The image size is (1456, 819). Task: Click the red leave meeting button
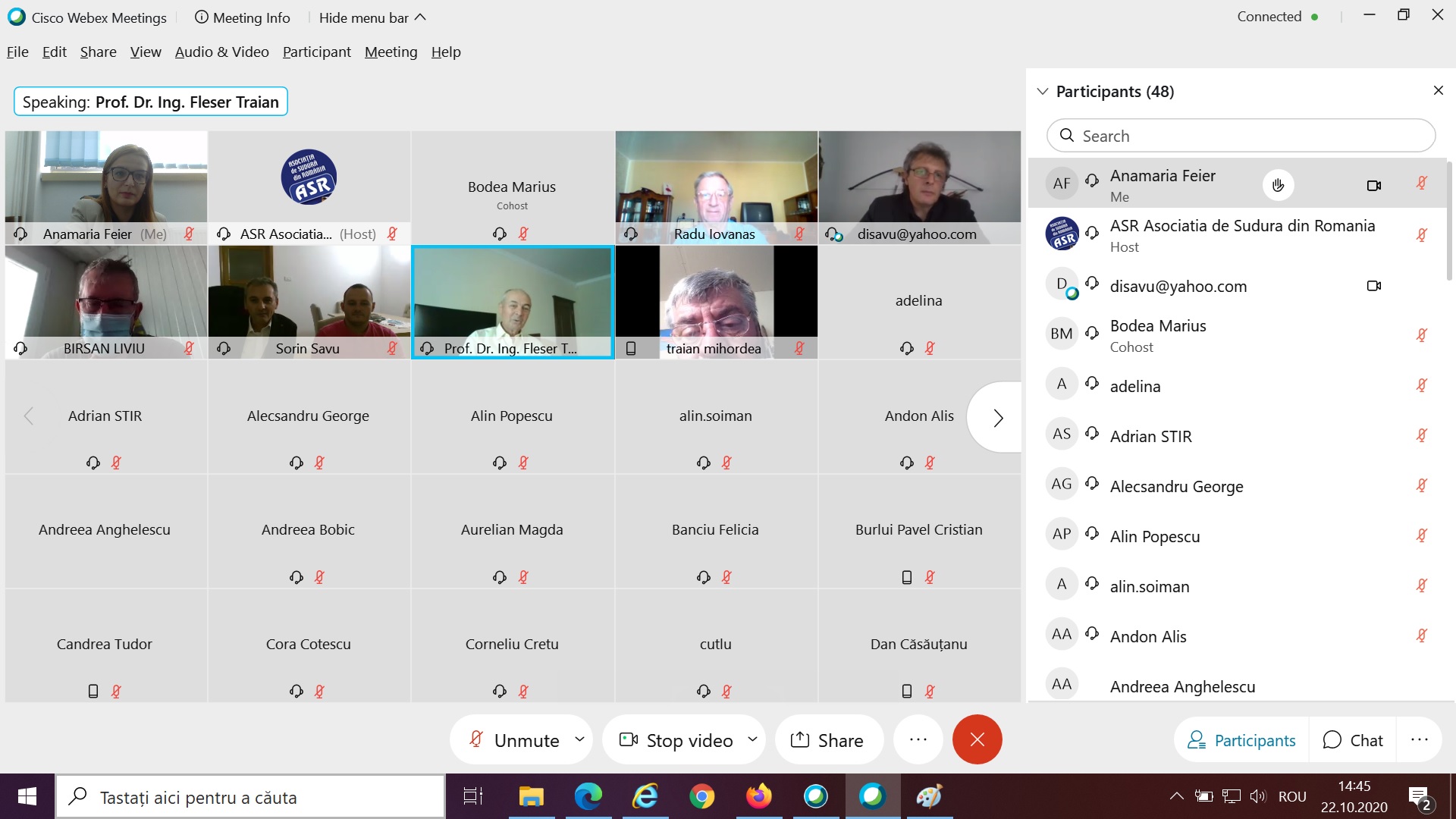point(977,739)
